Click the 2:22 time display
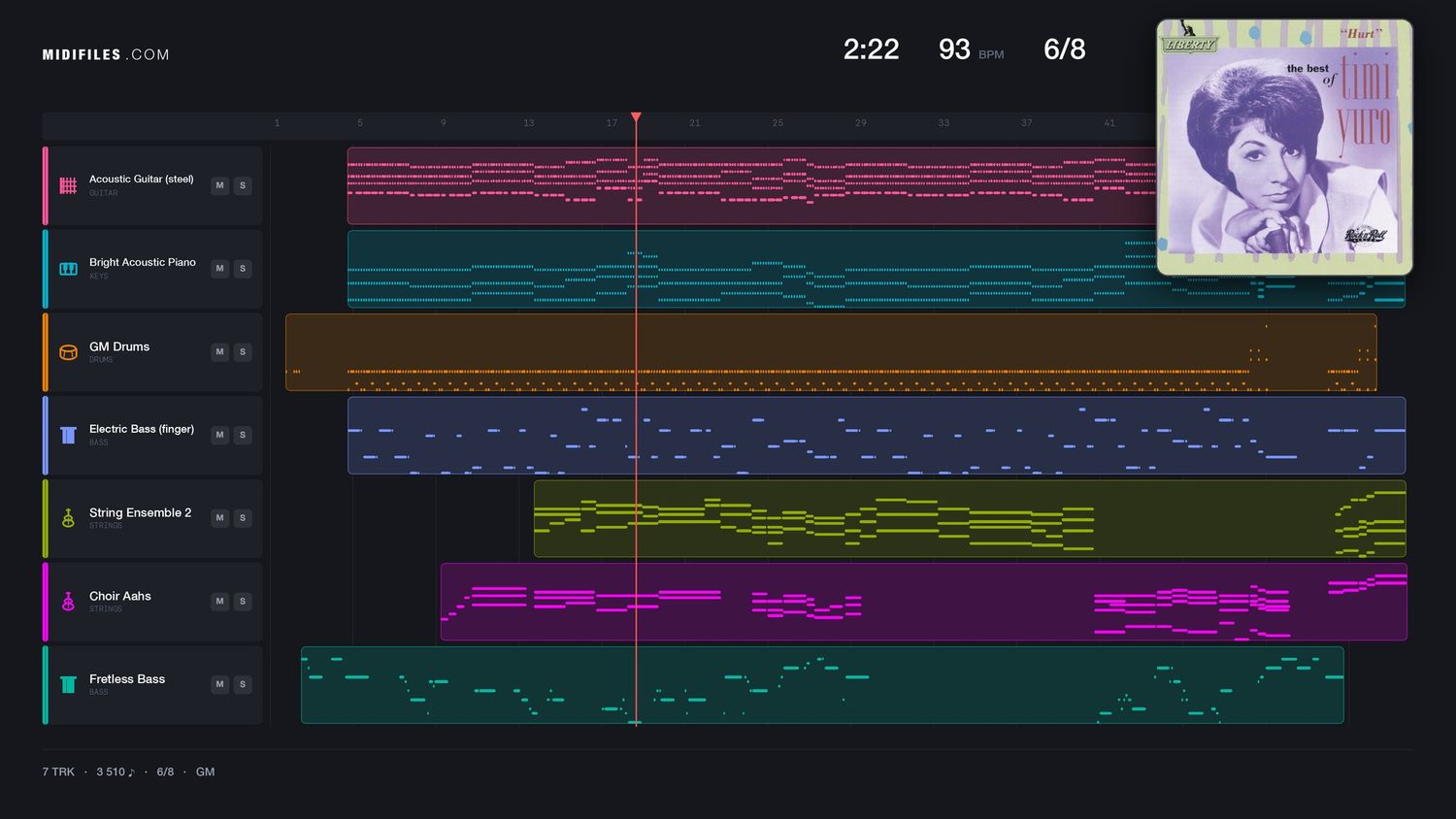Screen dimensions: 1456x819 pyautogui.click(x=871, y=49)
